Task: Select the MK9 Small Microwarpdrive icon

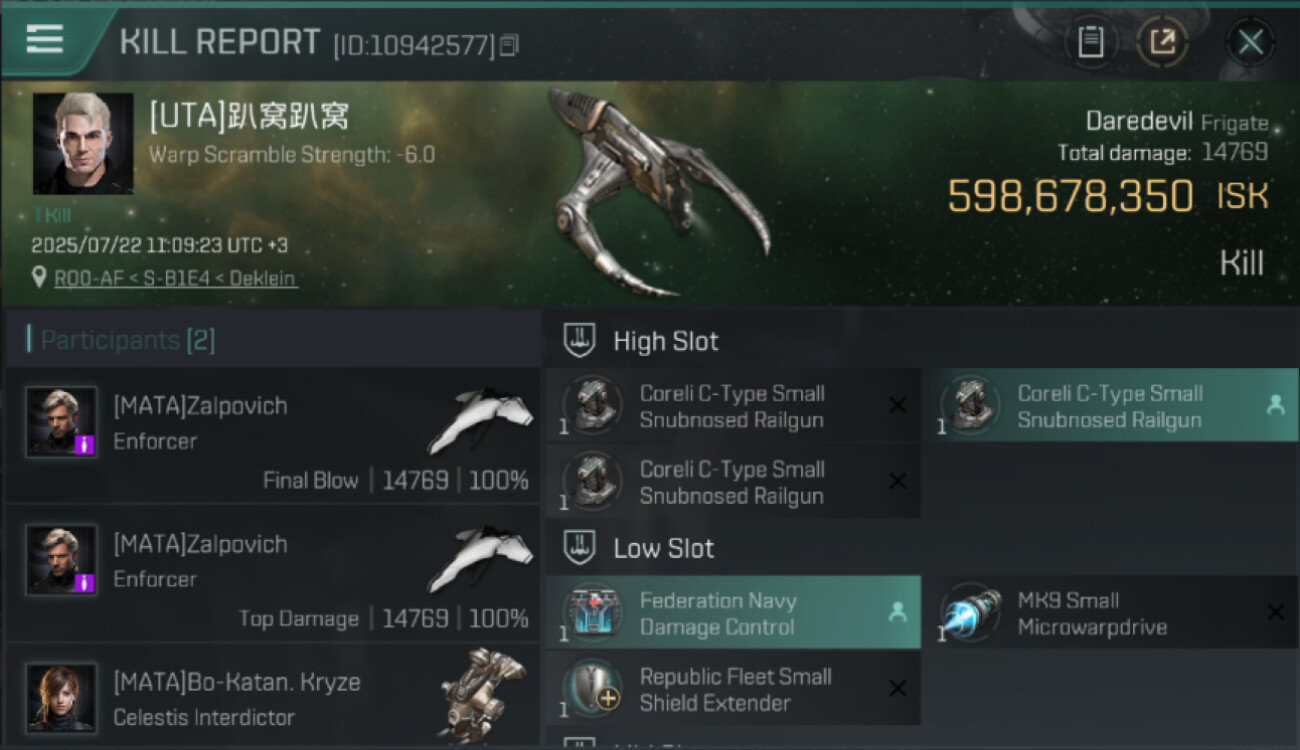Action: (x=970, y=612)
